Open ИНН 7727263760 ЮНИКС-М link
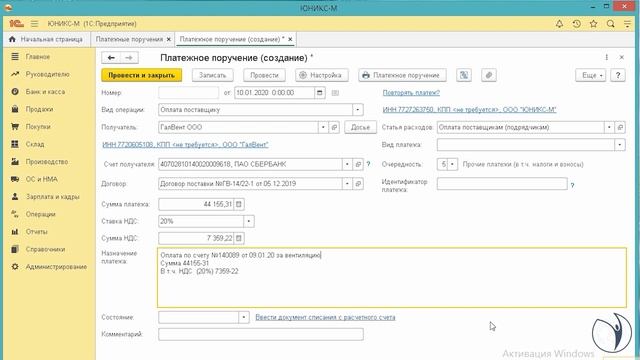Screen dimensions: 640x360 (469, 109)
